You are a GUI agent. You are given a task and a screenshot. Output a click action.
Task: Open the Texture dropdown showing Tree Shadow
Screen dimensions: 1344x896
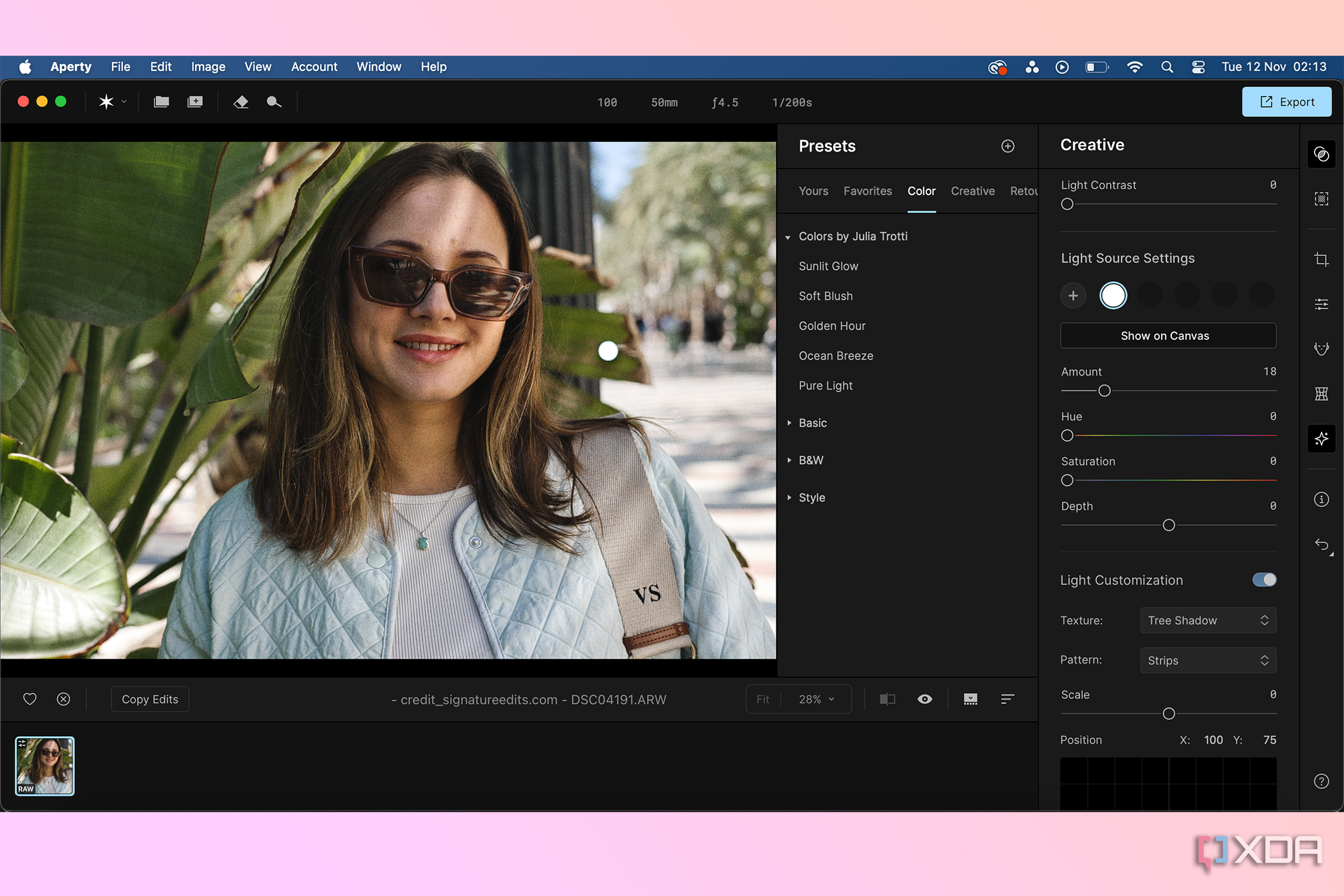click(x=1208, y=620)
